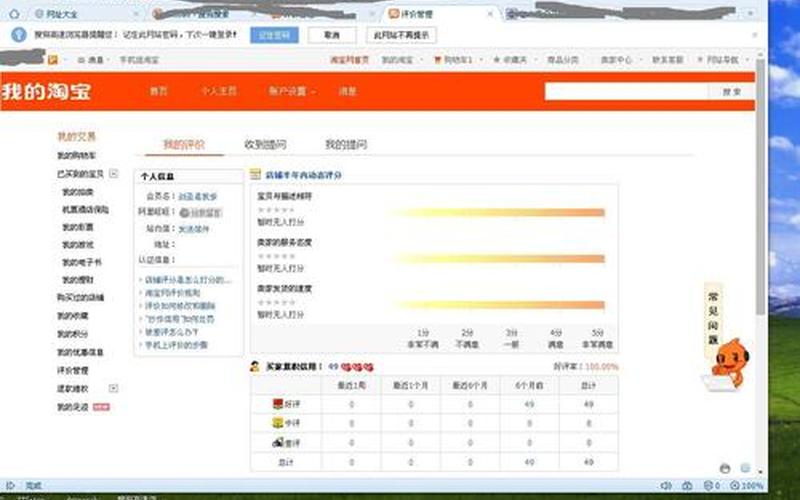Image resolution: width=800 pixels, height=500 pixels.
Task: Click the blue 记住密码 button
Action: click(x=274, y=35)
